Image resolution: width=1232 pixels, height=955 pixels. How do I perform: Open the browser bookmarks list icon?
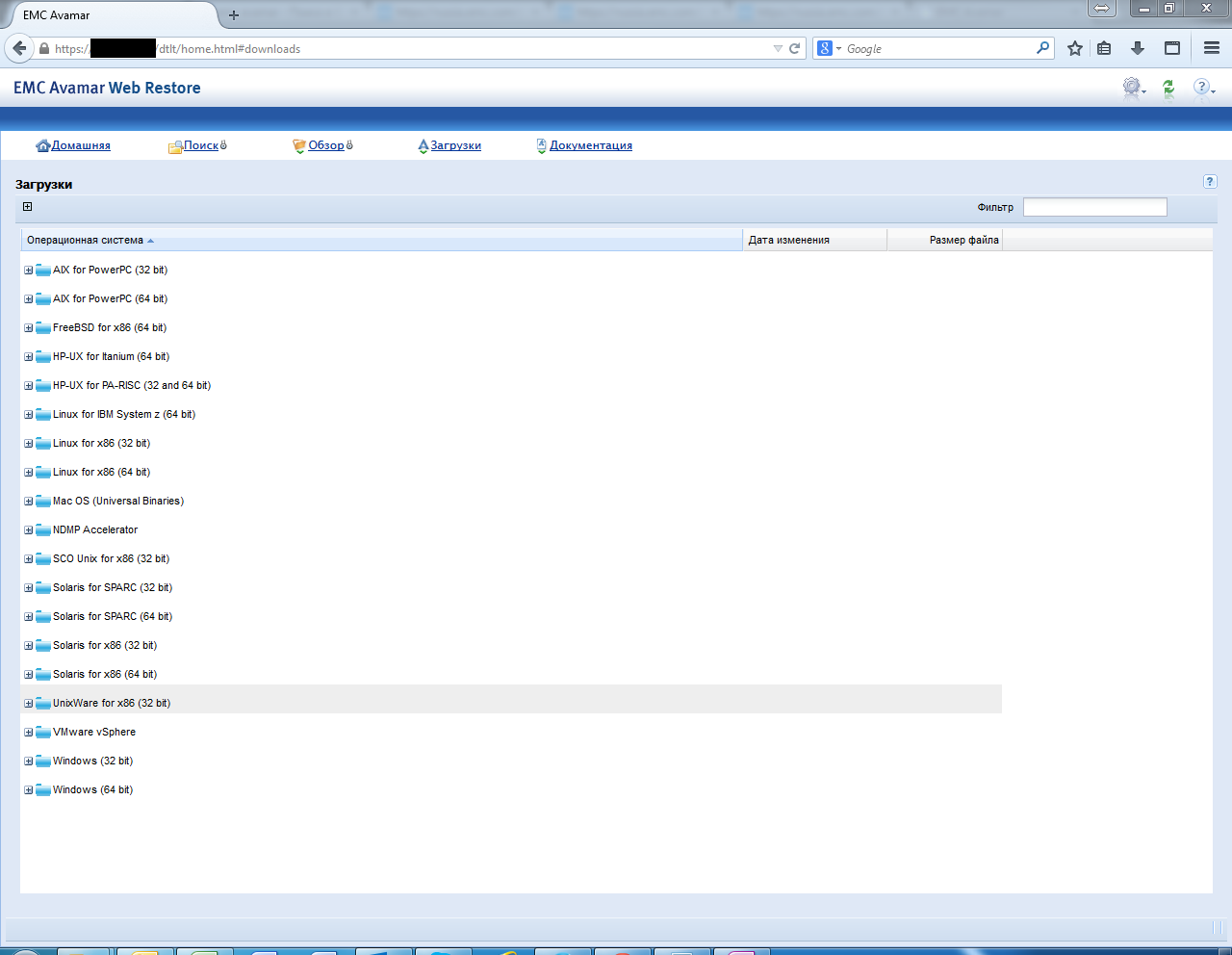point(1105,48)
